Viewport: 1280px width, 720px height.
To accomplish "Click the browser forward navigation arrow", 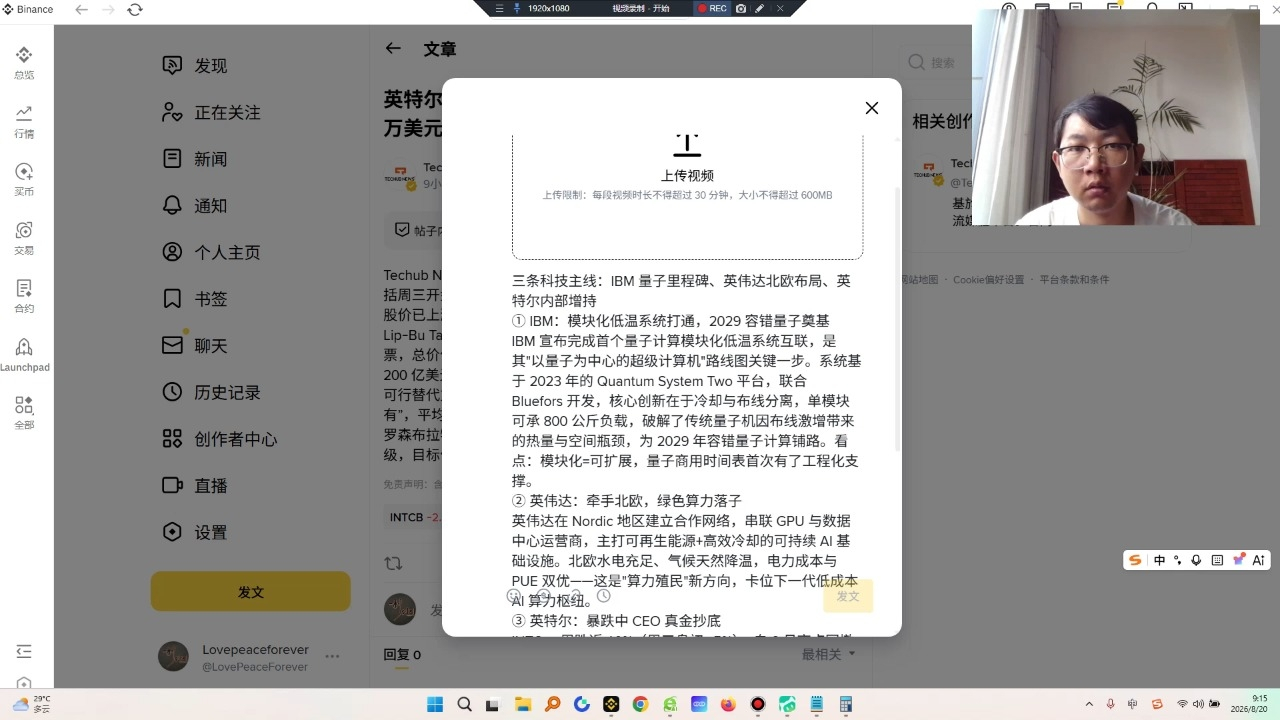I will pos(109,9).
